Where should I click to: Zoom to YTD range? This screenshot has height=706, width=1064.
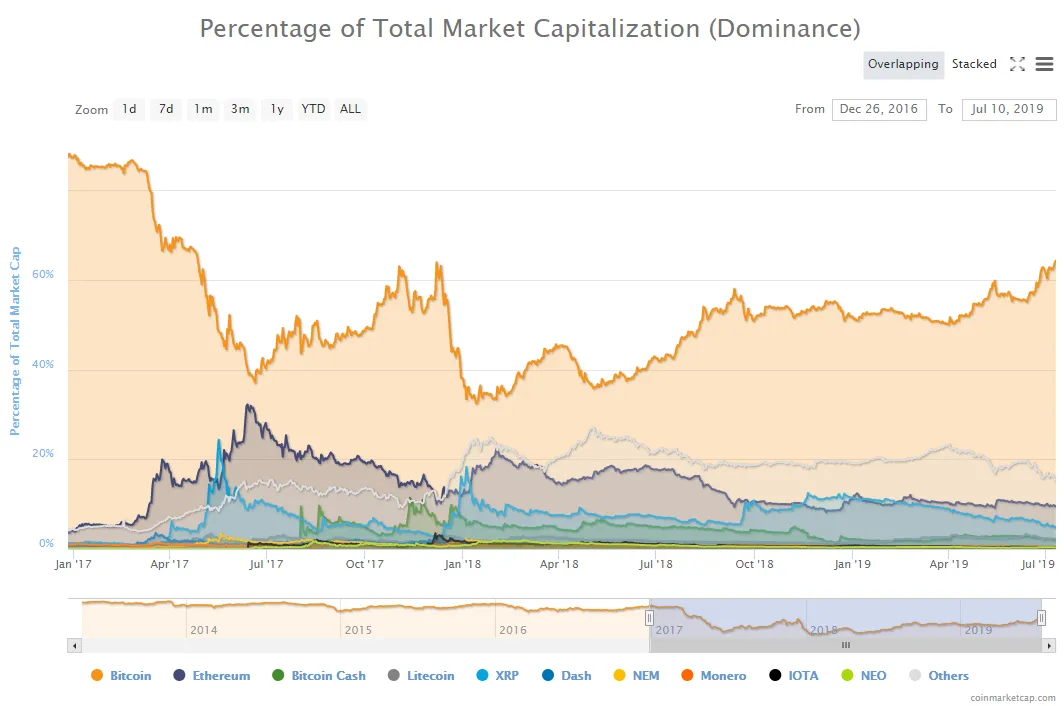313,109
